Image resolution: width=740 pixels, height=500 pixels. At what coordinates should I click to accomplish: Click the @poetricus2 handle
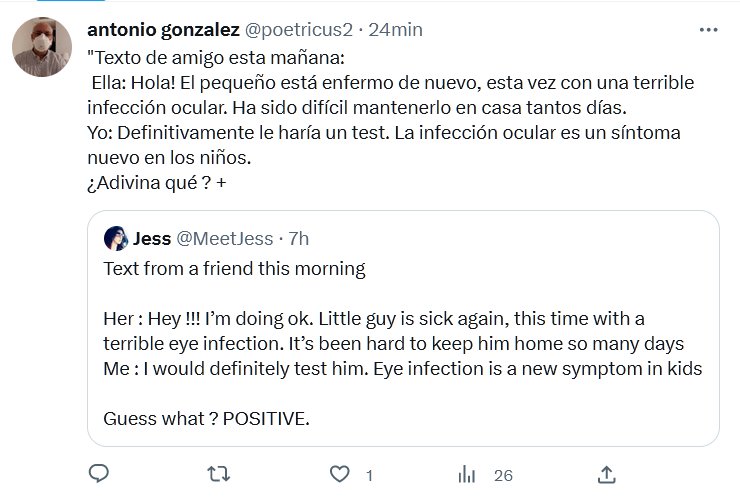click(300, 29)
